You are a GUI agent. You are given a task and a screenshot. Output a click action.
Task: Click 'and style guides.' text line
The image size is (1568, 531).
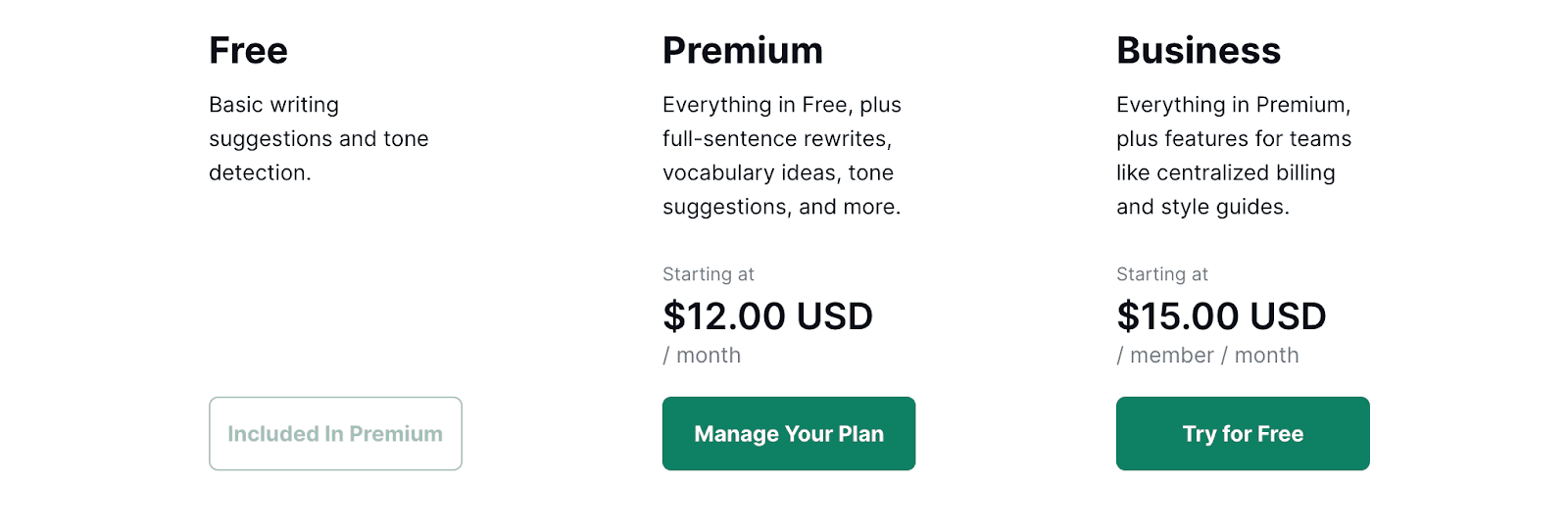pyautogui.click(x=1202, y=207)
